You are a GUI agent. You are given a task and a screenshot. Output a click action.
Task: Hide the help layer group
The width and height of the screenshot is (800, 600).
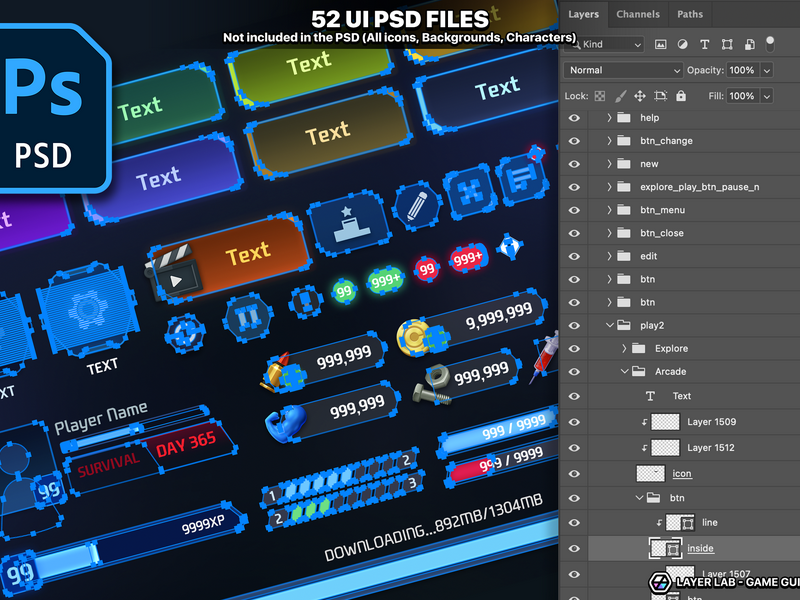[574, 118]
